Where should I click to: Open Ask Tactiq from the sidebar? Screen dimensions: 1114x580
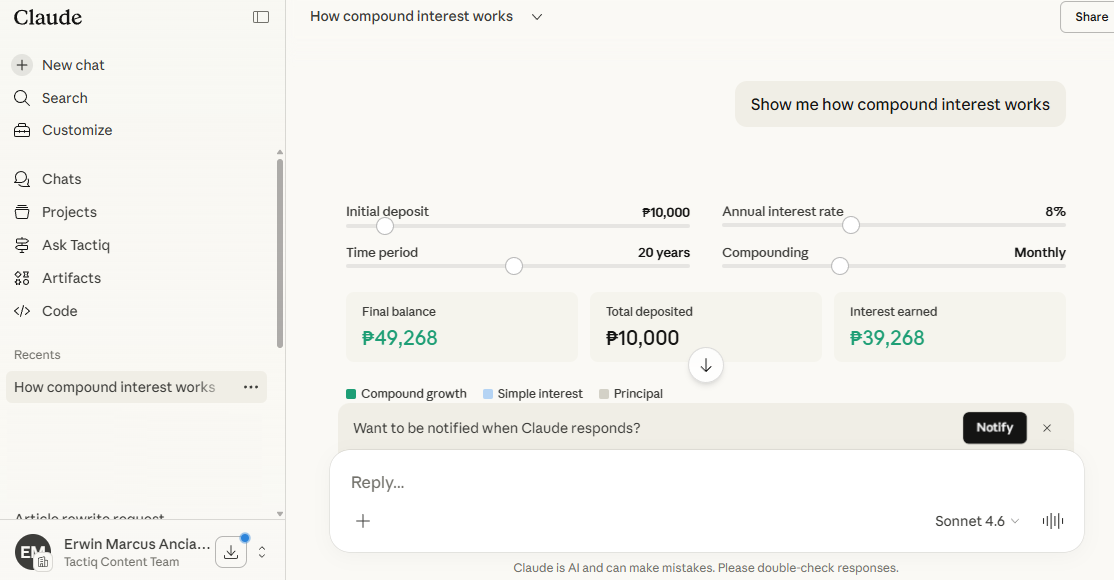(x=62, y=245)
